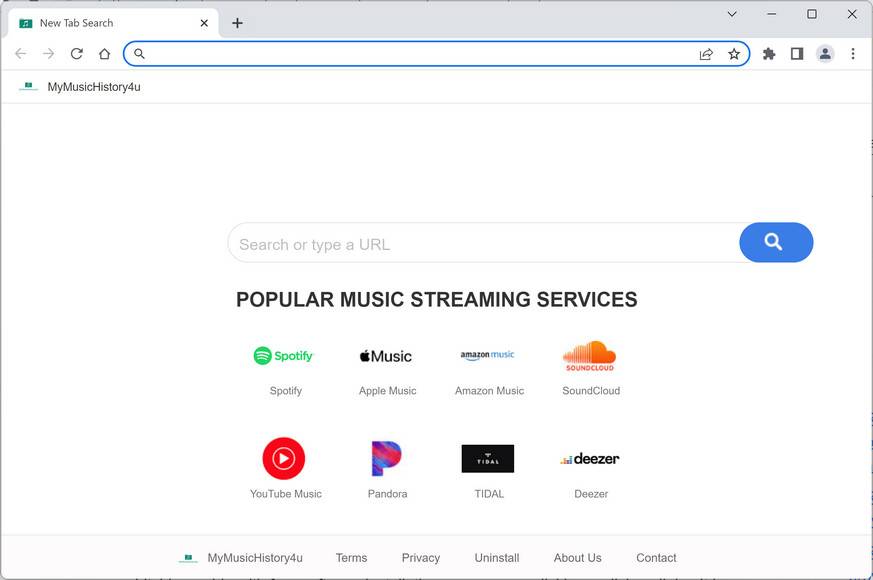873x580 pixels.
Task: Open the SoundCloud logo shortcut
Action: tap(590, 356)
